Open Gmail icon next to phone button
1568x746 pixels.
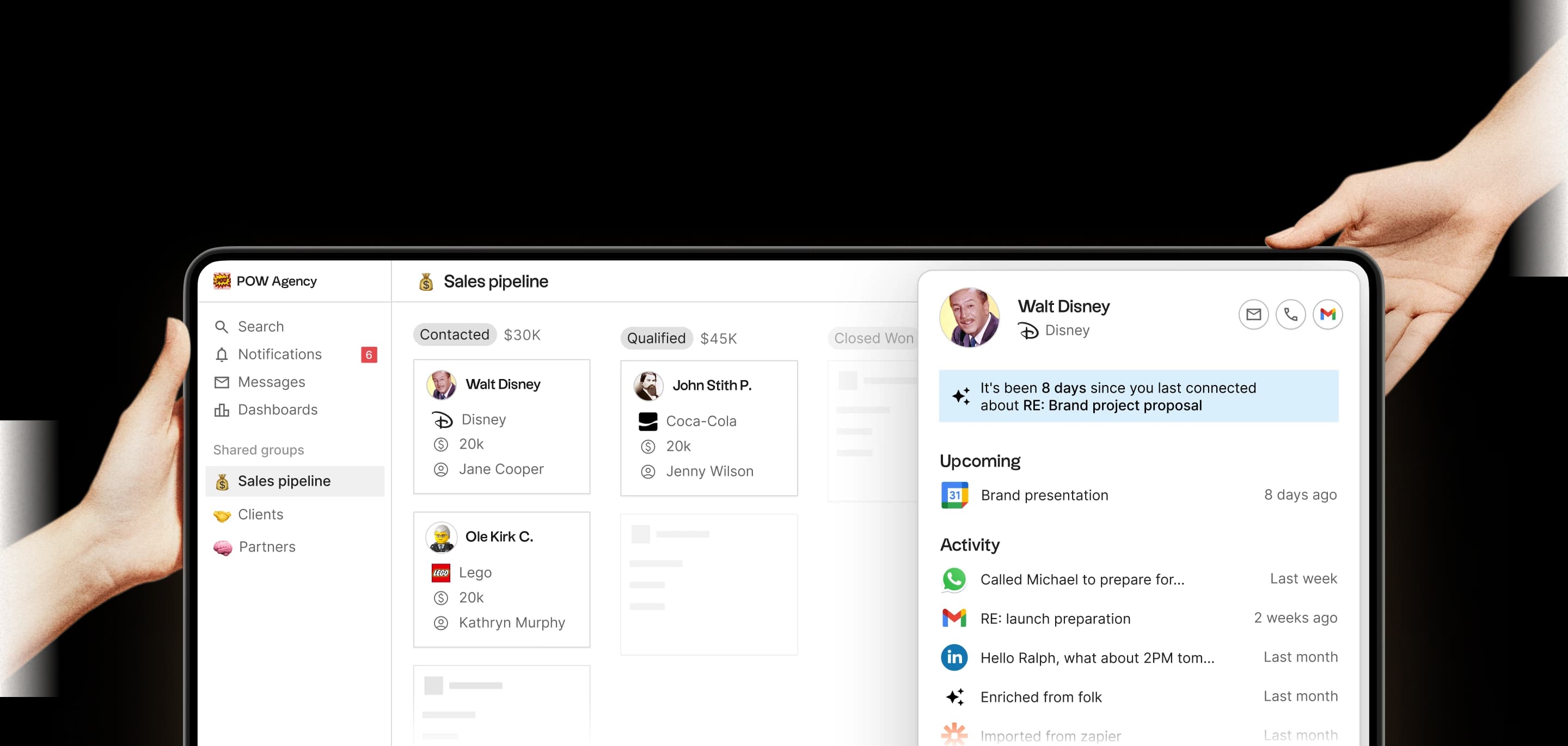point(1327,314)
